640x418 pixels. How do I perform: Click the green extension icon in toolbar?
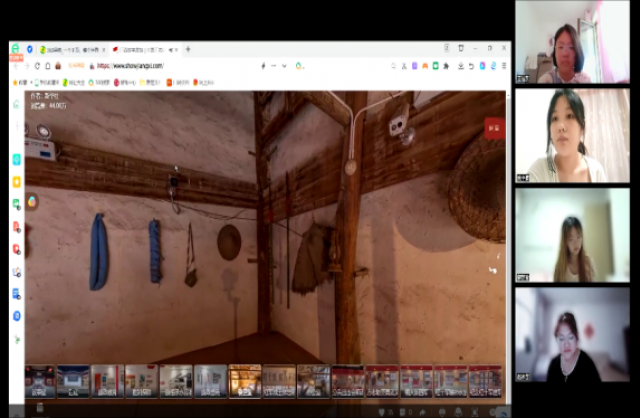436,66
